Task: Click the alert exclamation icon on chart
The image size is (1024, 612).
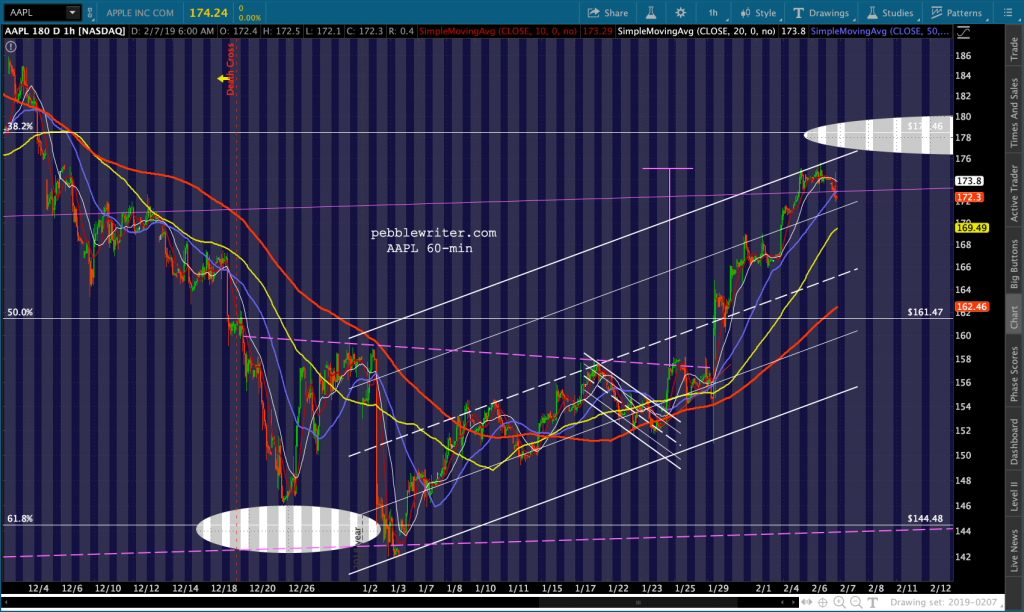Action: pyautogui.click(x=11, y=46)
